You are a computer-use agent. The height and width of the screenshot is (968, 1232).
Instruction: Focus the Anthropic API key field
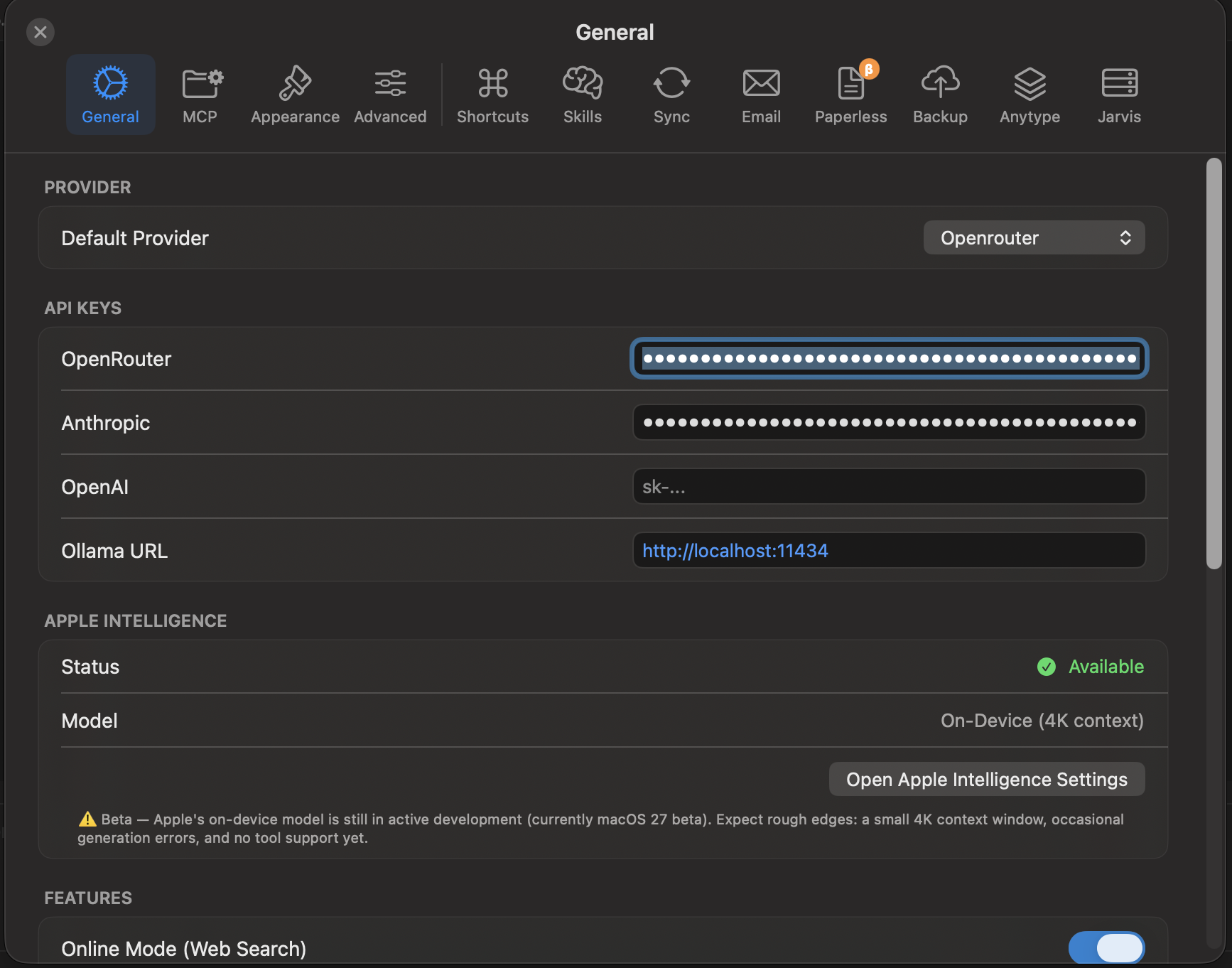pyautogui.click(x=889, y=422)
